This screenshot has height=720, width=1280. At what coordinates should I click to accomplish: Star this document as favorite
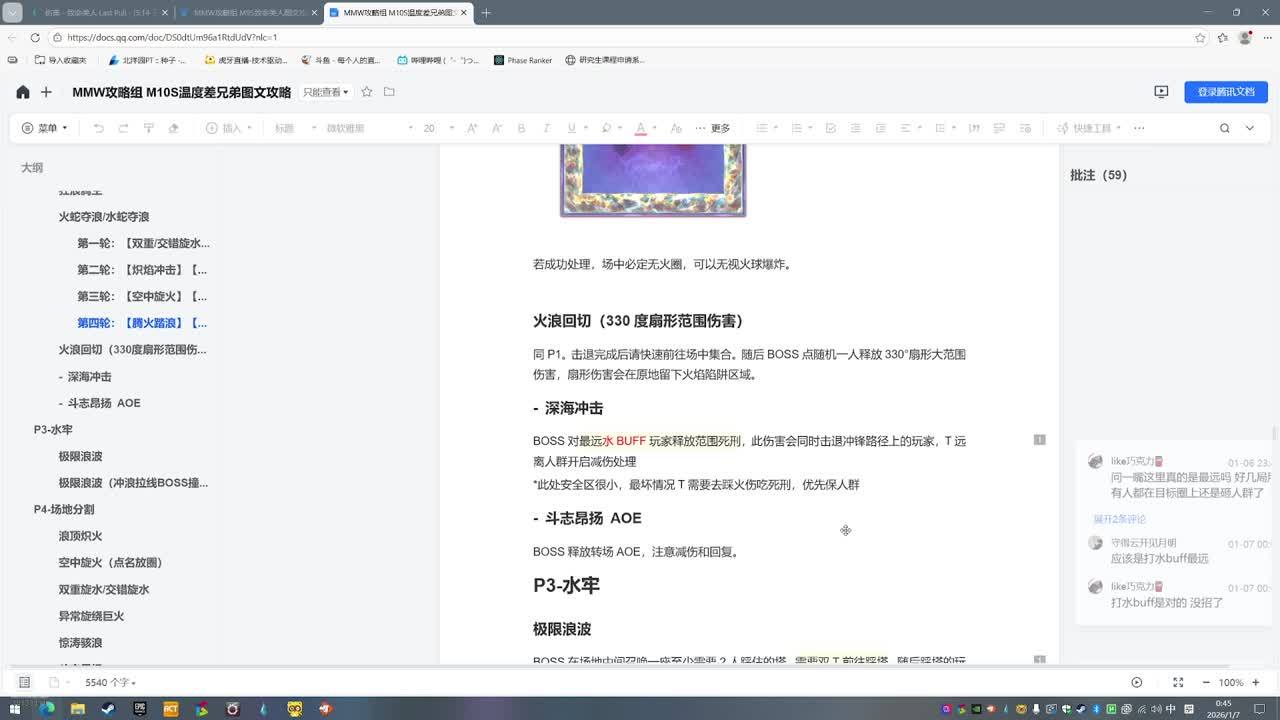(367, 92)
